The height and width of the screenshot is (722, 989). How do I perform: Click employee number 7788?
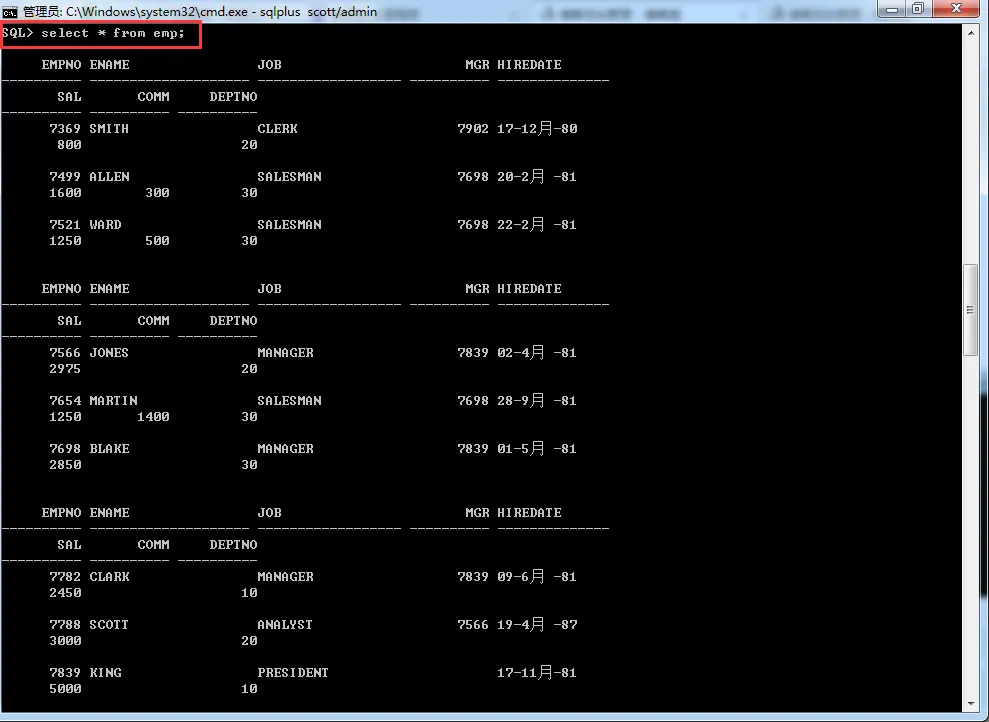tap(65, 624)
